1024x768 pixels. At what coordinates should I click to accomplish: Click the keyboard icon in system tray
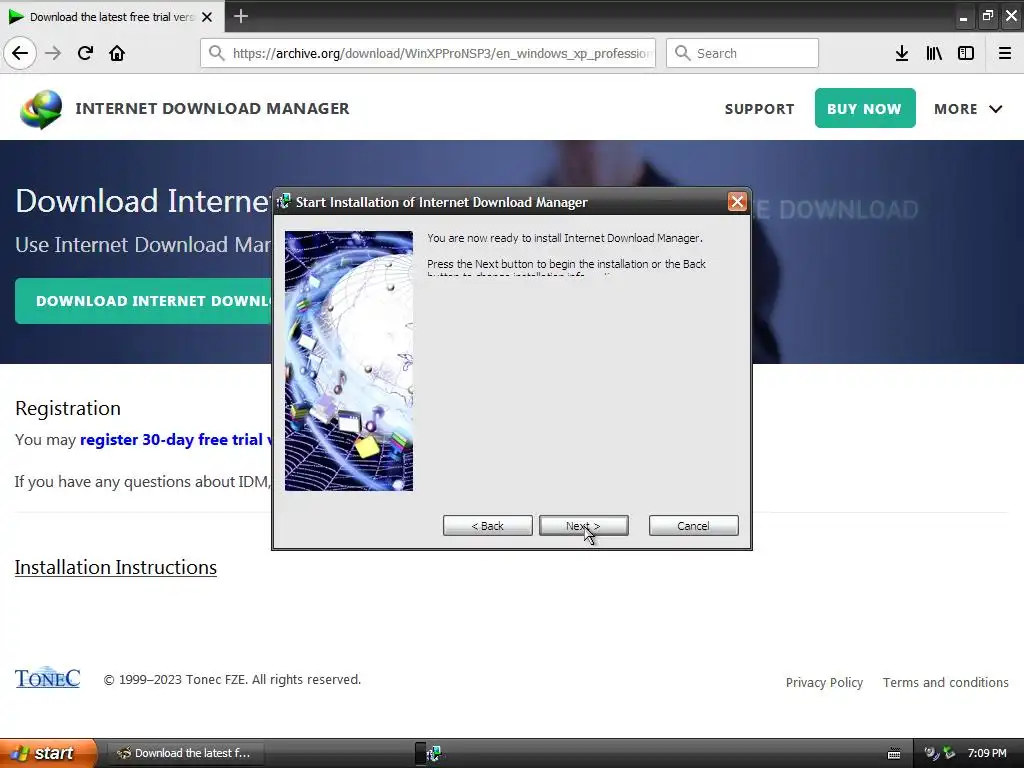tap(894, 754)
